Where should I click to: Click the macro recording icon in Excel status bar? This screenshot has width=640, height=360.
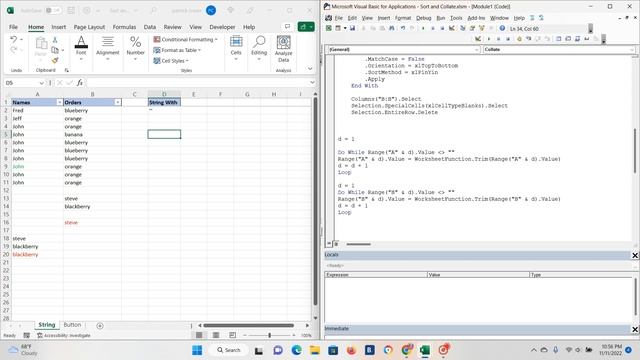(x=27, y=336)
